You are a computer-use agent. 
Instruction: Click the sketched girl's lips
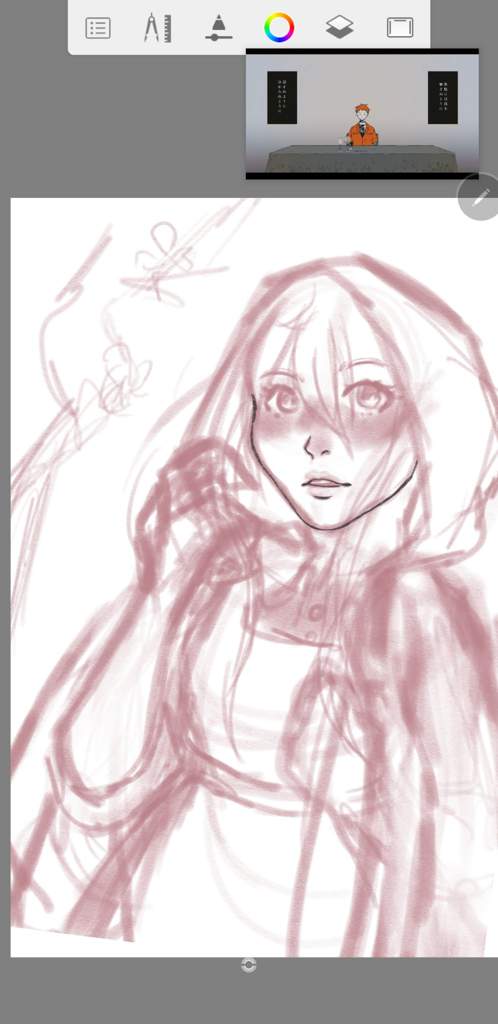tap(325, 486)
